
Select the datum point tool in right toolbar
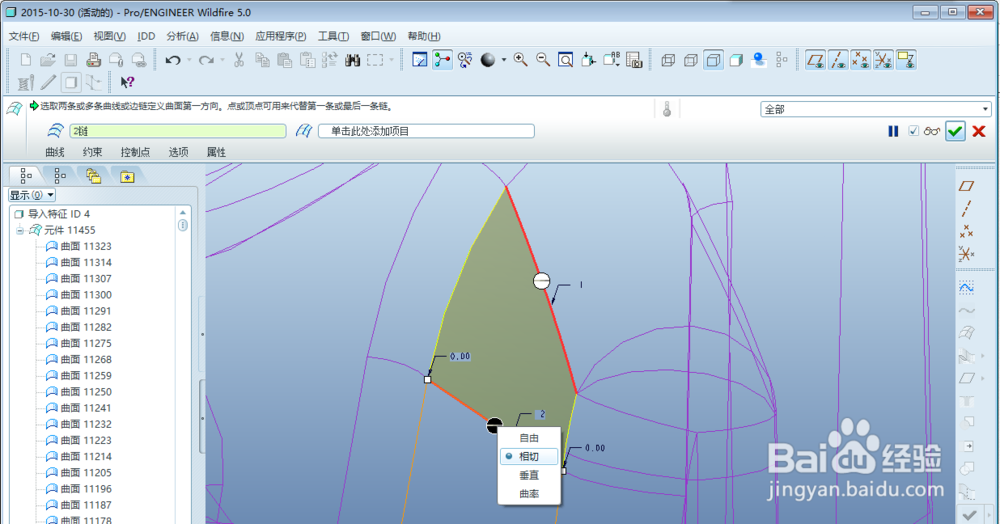click(966, 231)
